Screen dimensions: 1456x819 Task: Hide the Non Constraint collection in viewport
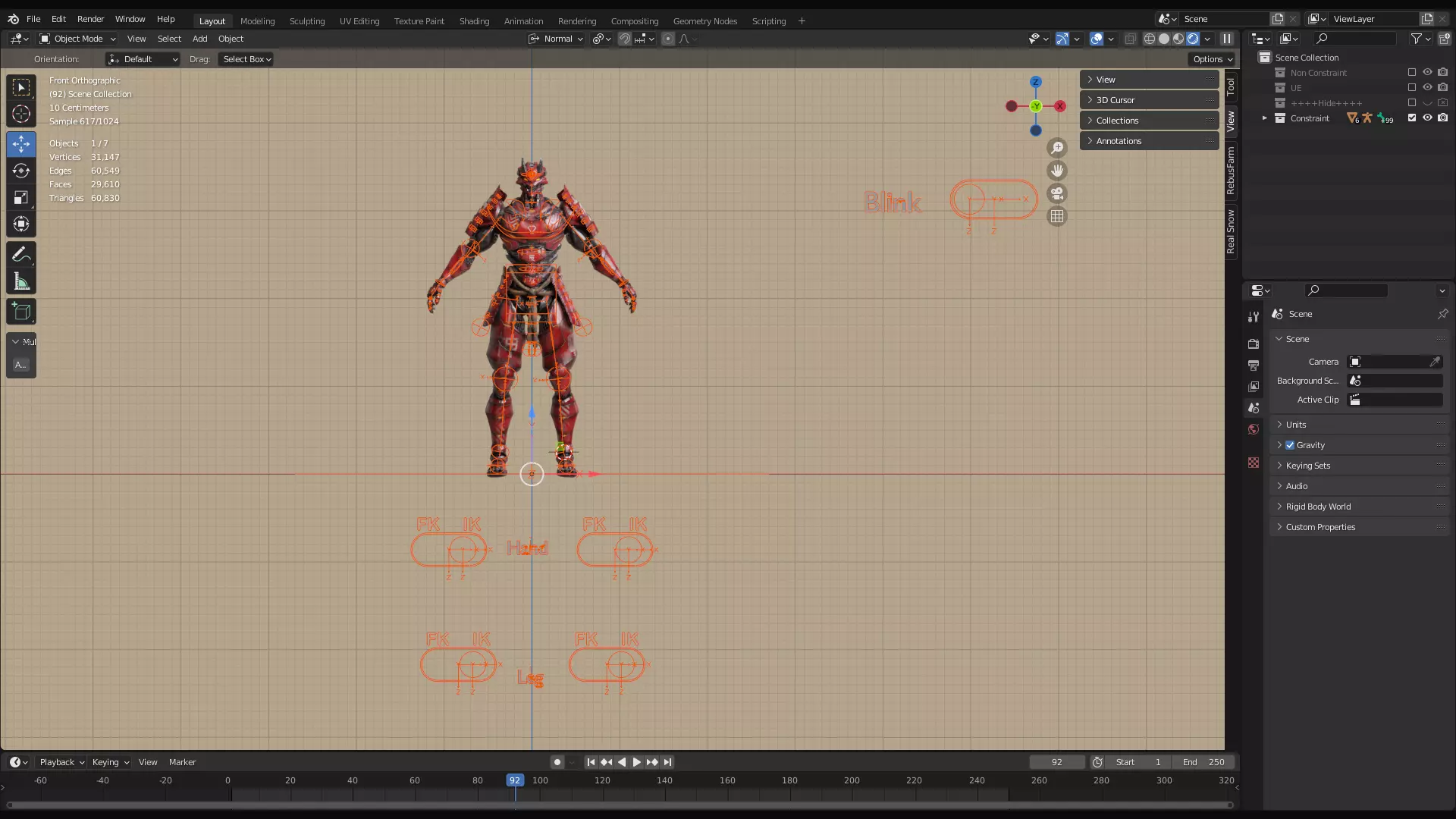click(x=1427, y=72)
